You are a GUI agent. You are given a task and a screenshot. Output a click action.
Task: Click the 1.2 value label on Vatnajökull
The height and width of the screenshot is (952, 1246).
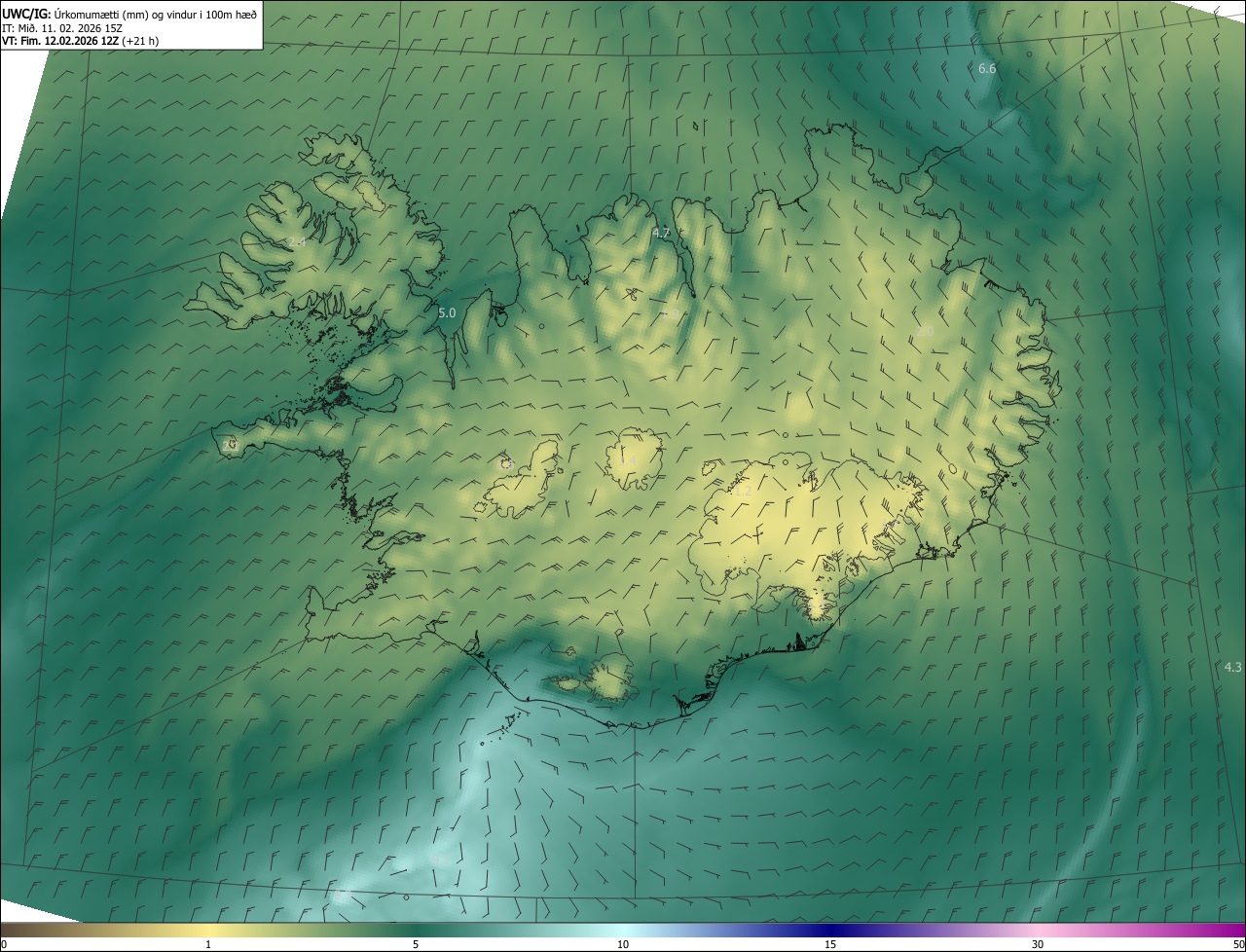[x=743, y=492]
